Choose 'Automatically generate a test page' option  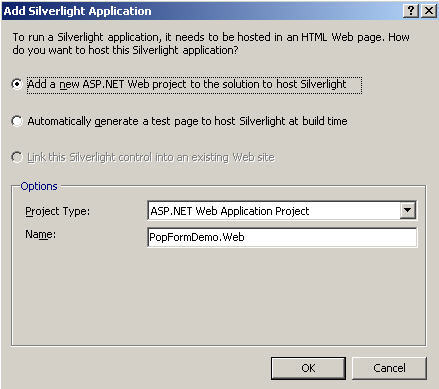pyautogui.click(x=17, y=121)
